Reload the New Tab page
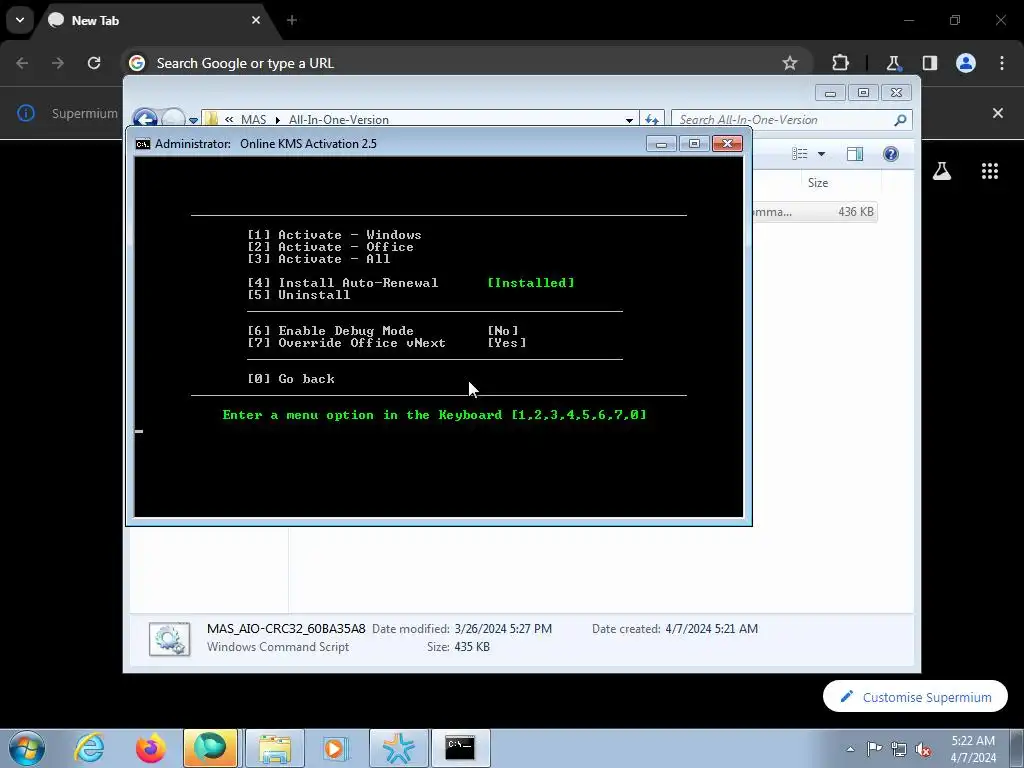The width and height of the screenshot is (1024, 768). pos(94,63)
